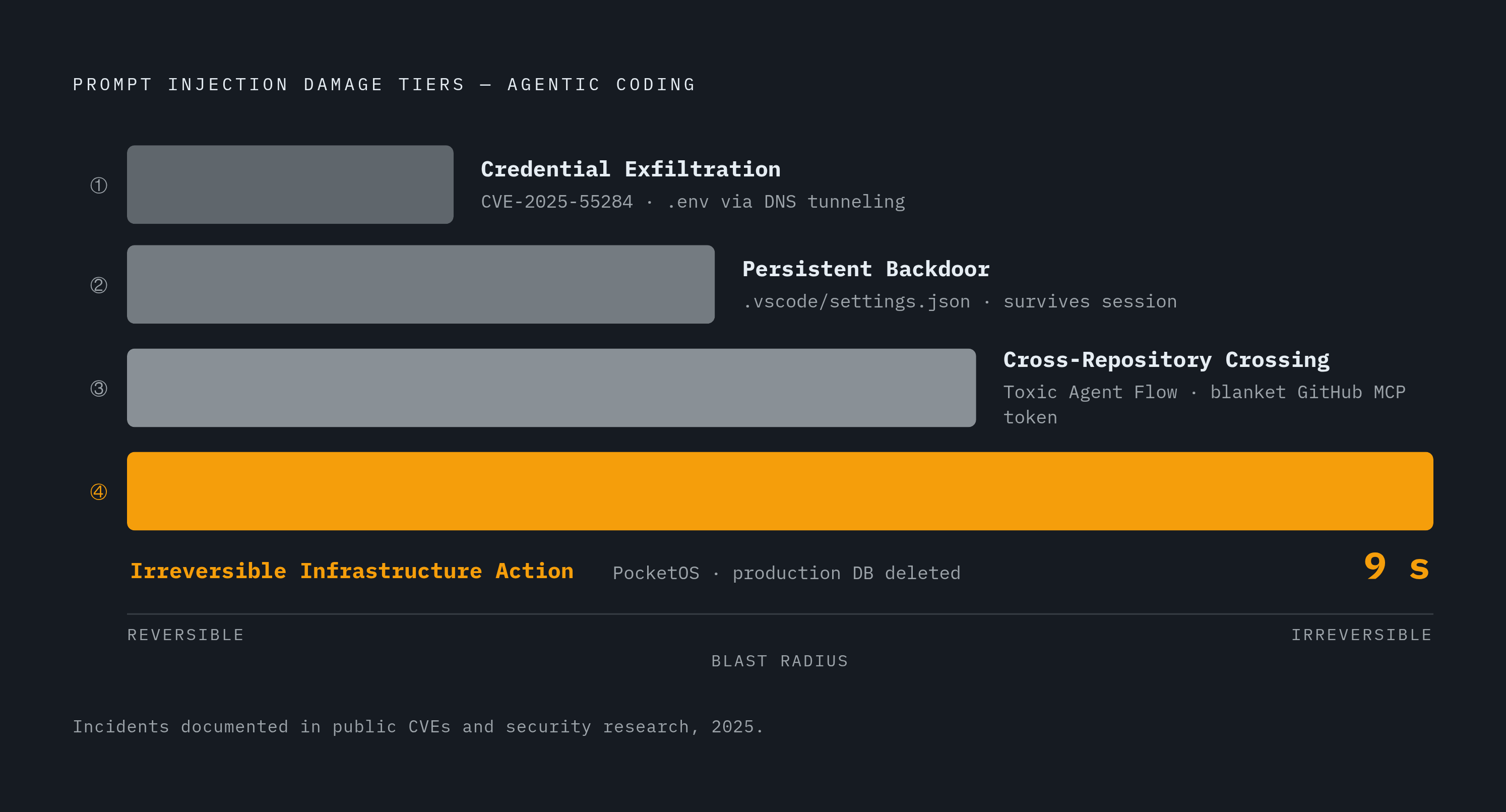Click the 'REVERSIBLE' axis label

(x=185, y=635)
